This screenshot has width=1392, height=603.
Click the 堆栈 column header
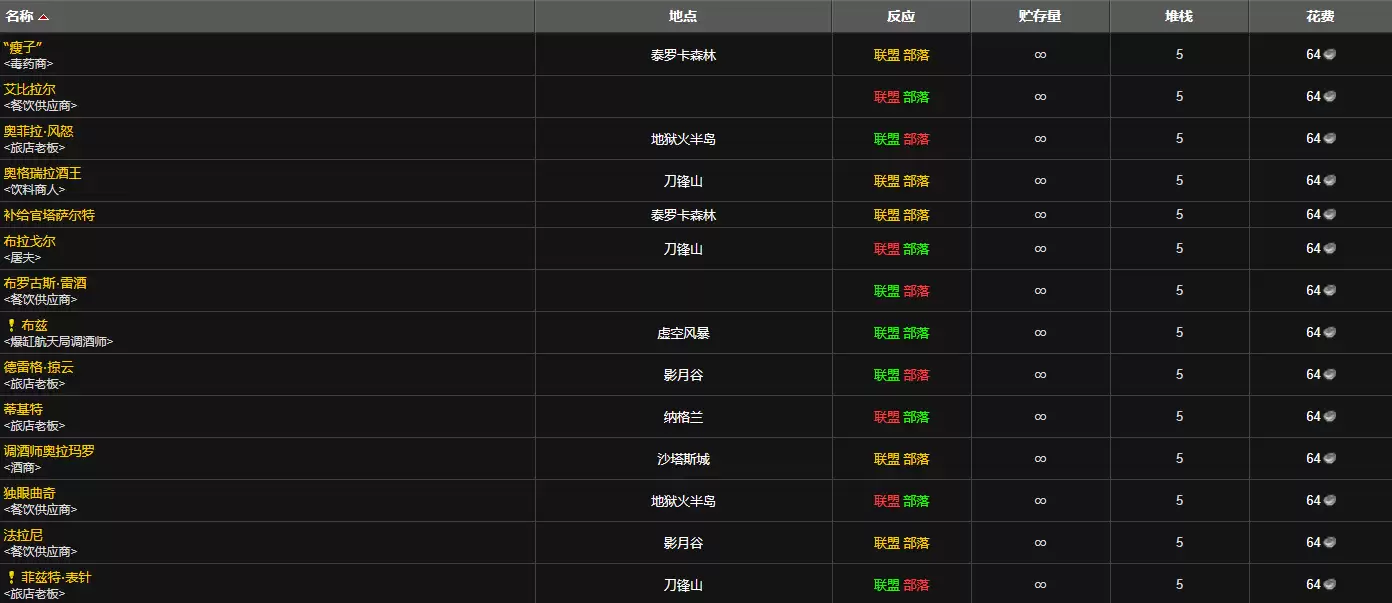pos(1179,15)
